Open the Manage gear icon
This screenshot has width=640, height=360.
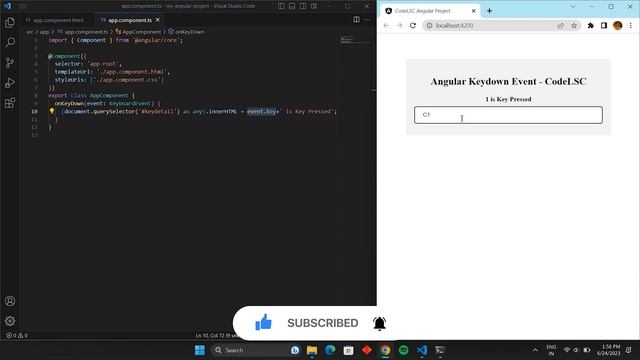10,321
